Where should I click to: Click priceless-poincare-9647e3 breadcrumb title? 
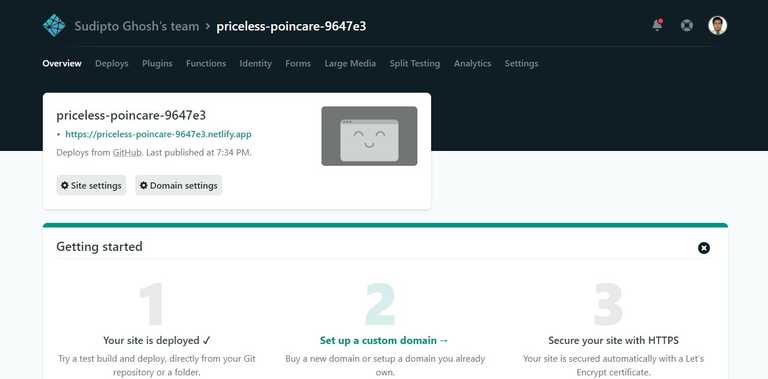pos(291,26)
